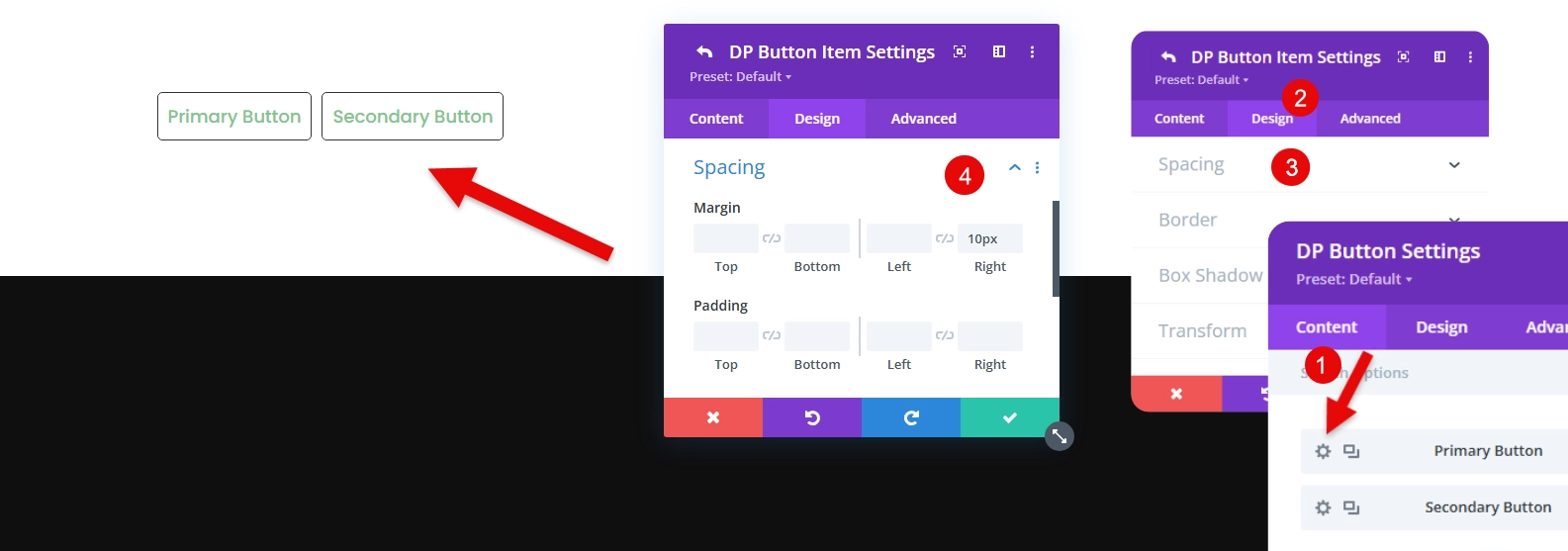
Task: Toggle link between Padding Left and Right
Action: [x=945, y=336]
